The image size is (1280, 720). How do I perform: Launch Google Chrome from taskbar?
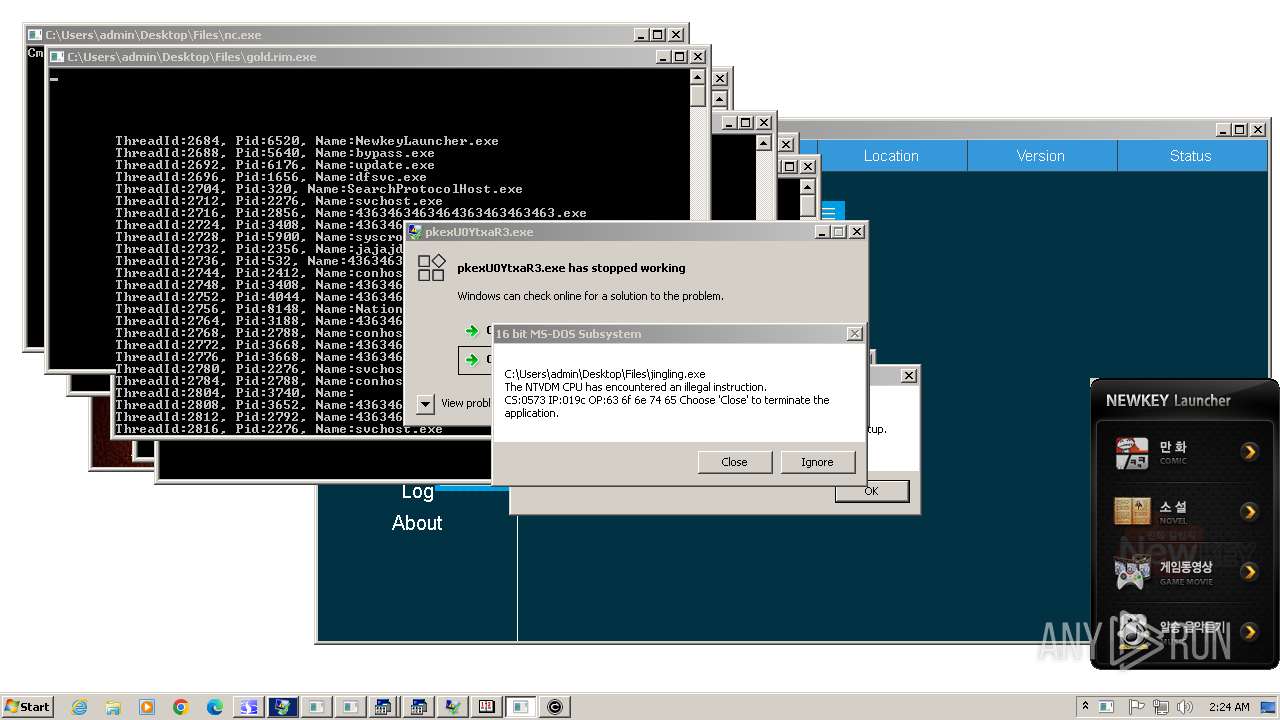pyautogui.click(x=181, y=707)
